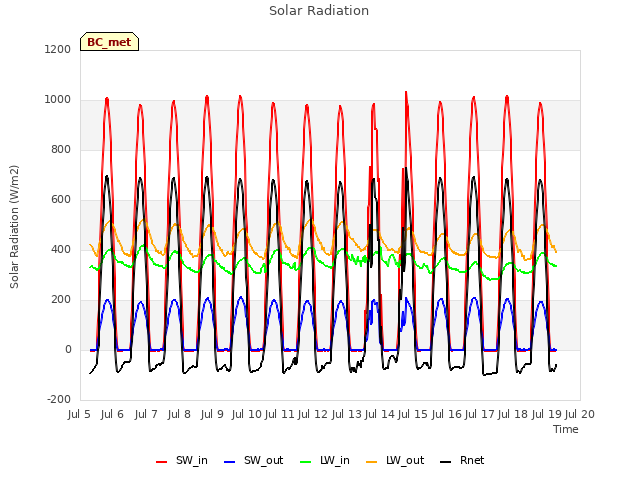The height and width of the screenshot is (480, 640).
Task: Click the red SW_in legend color marker
Action: coord(162,462)
